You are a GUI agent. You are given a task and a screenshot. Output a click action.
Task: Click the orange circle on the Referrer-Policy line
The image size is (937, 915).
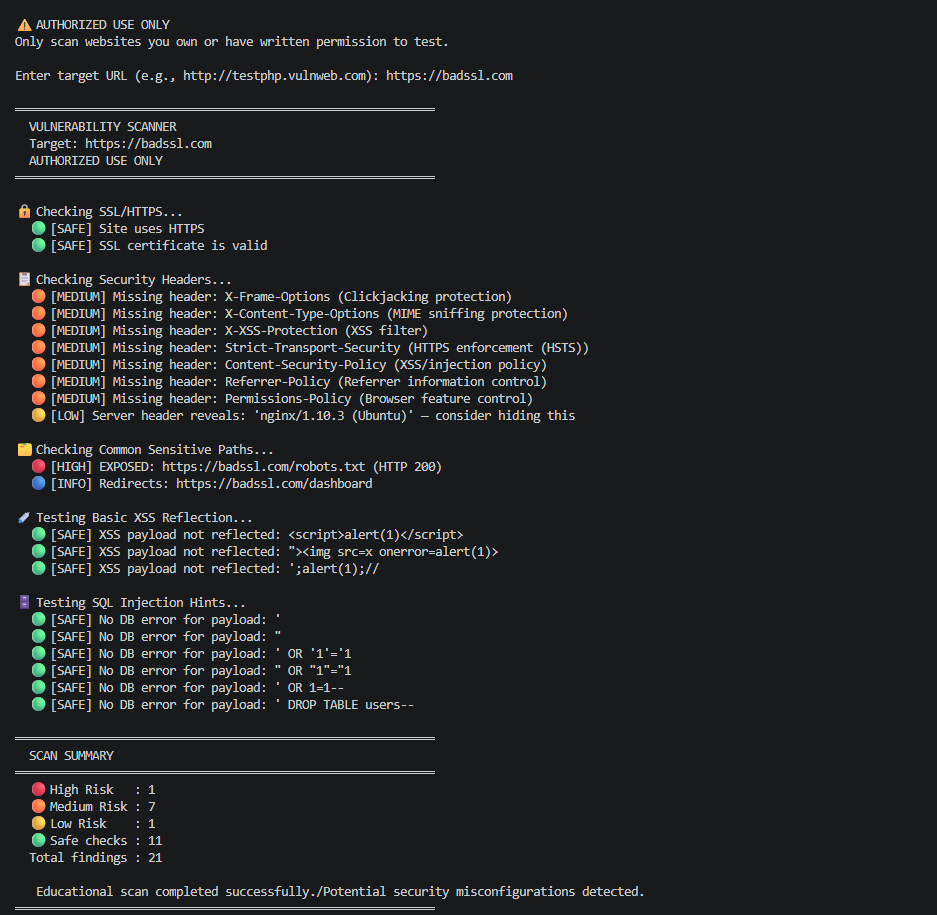(x=39, y=381)
